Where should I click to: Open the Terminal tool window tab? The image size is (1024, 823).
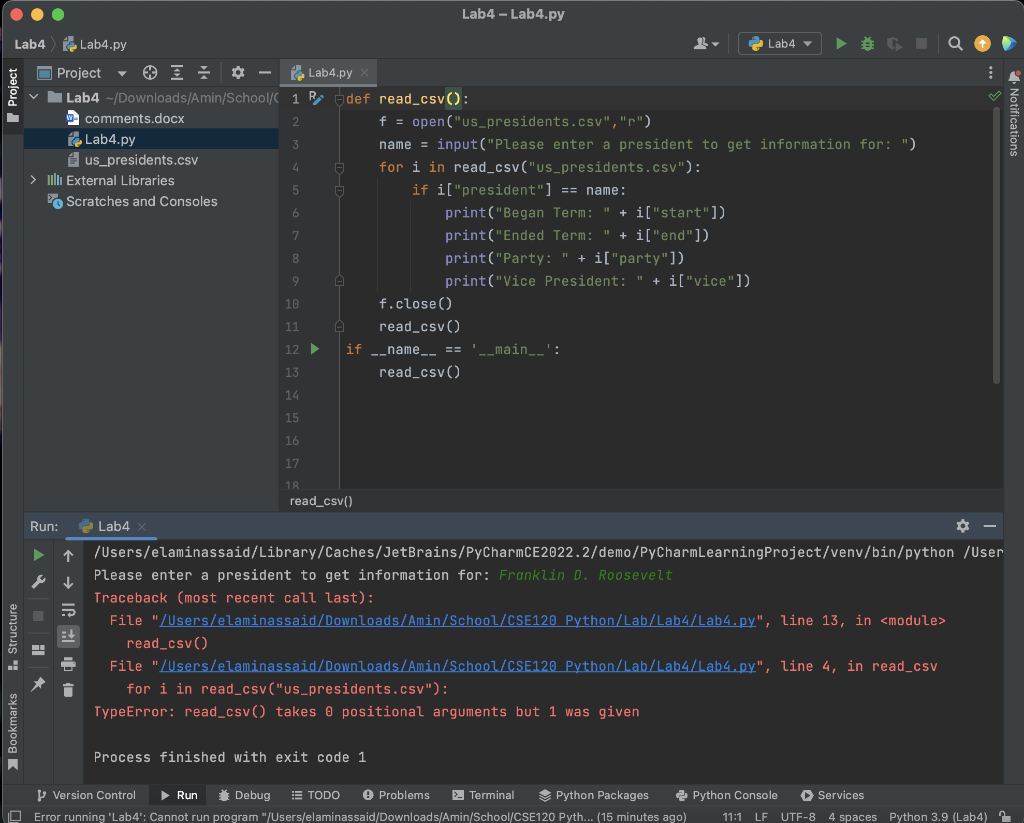[x=483, y=795]
